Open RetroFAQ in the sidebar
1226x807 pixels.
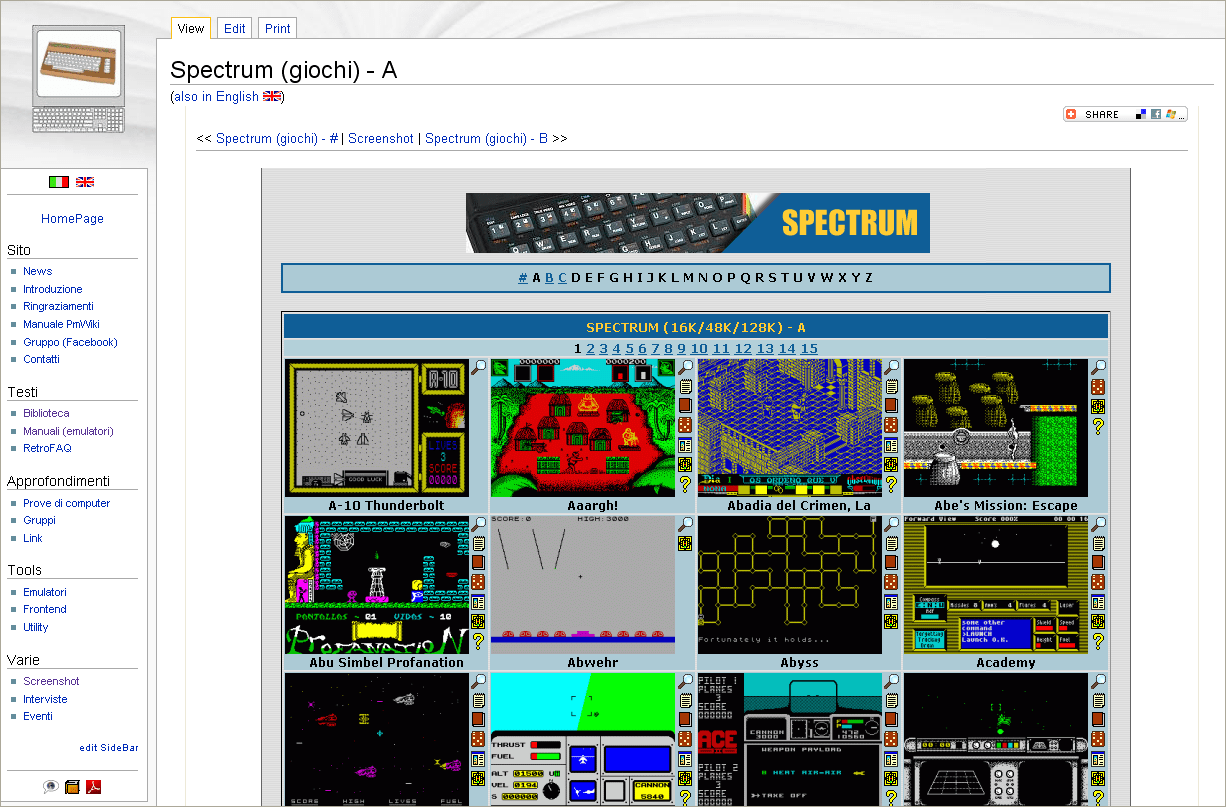(48, 448)
